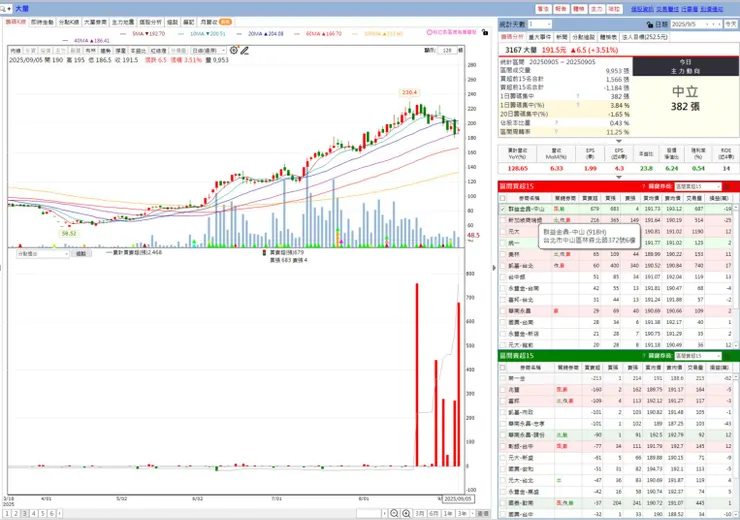740x520 pixels.
Task: Open the chart settings gear icon
Action: tap(234, 50)
